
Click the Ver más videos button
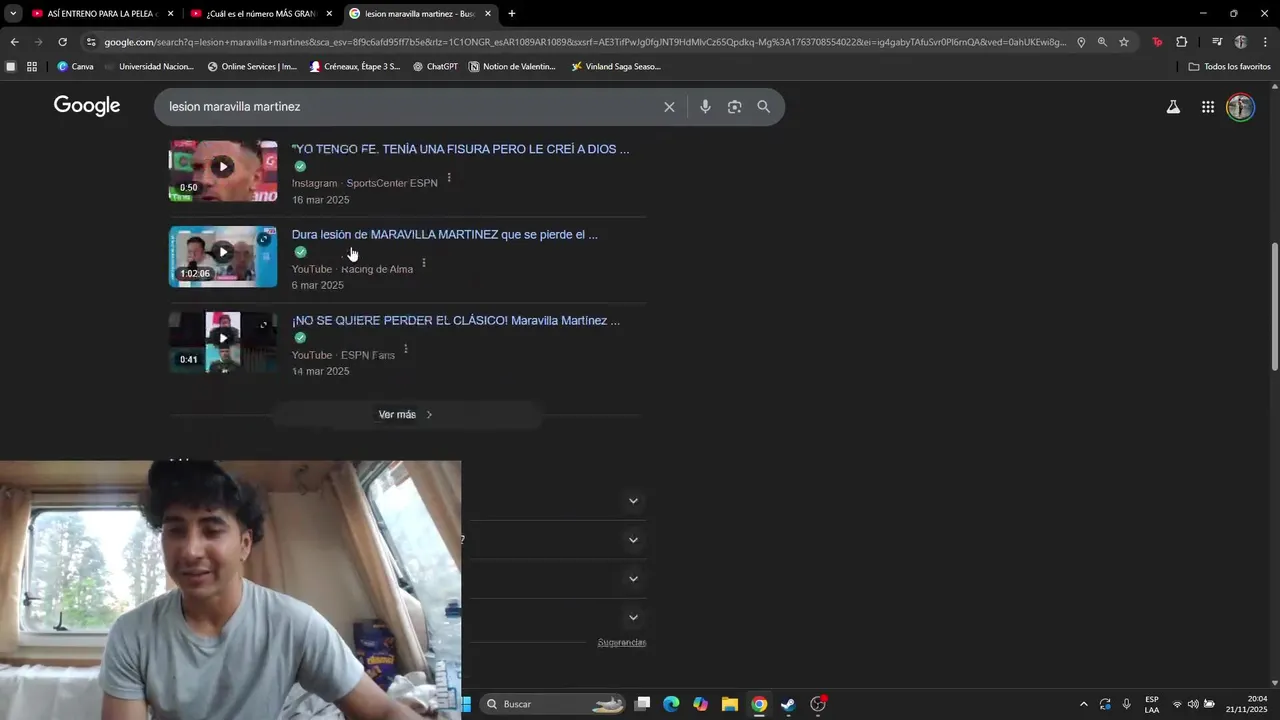406,415
